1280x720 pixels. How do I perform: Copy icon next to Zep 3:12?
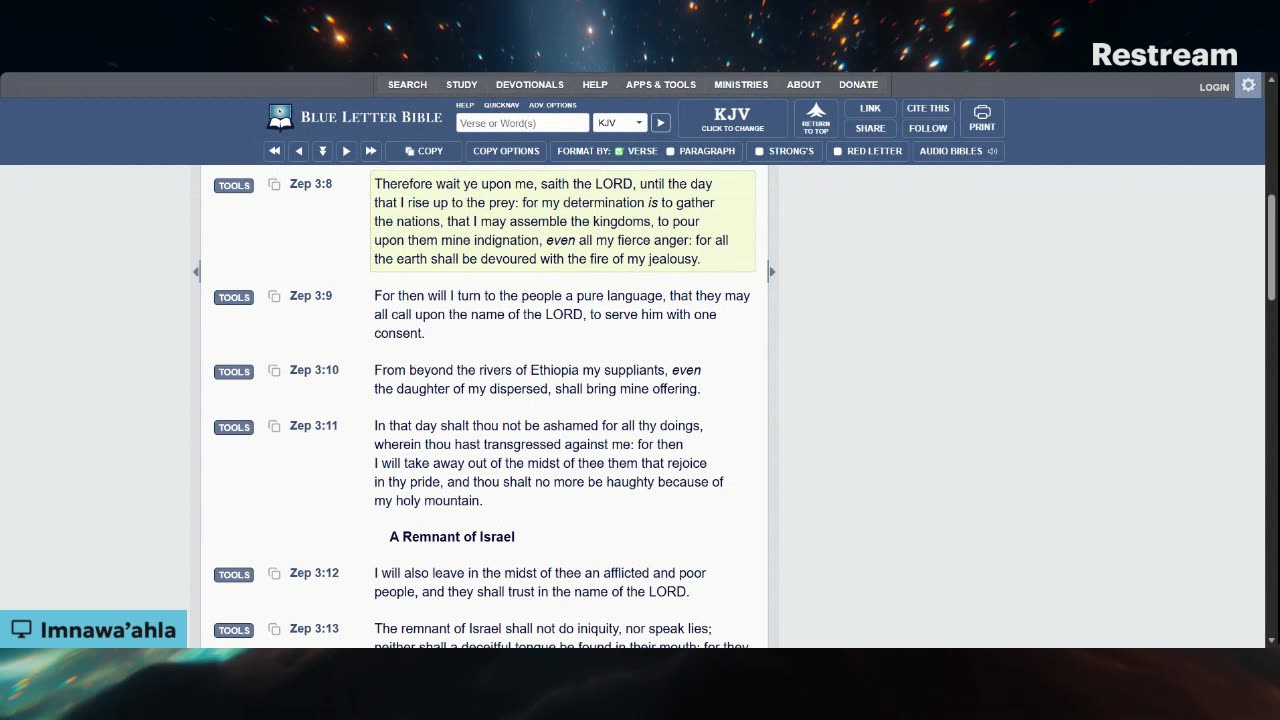tap(274, 574)
